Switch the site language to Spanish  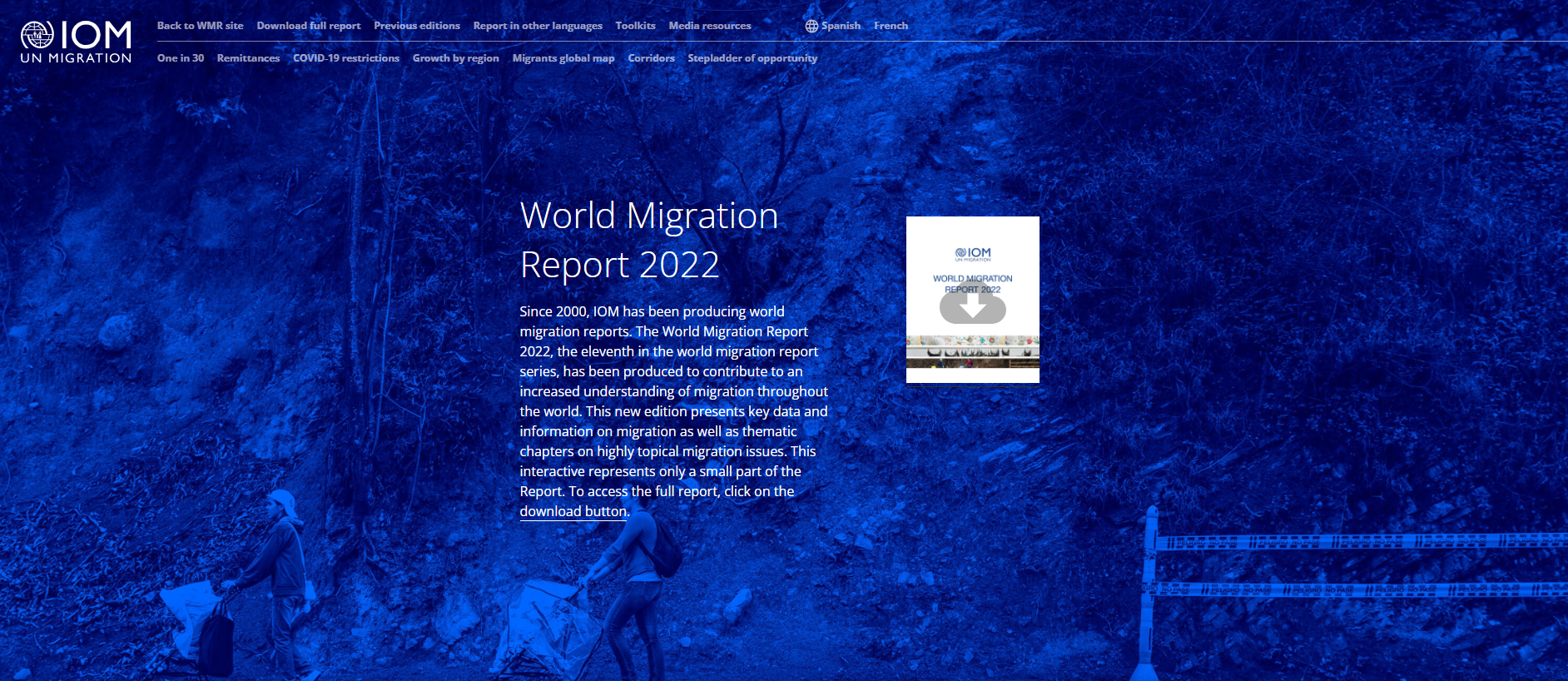click(x=841, y=26)
